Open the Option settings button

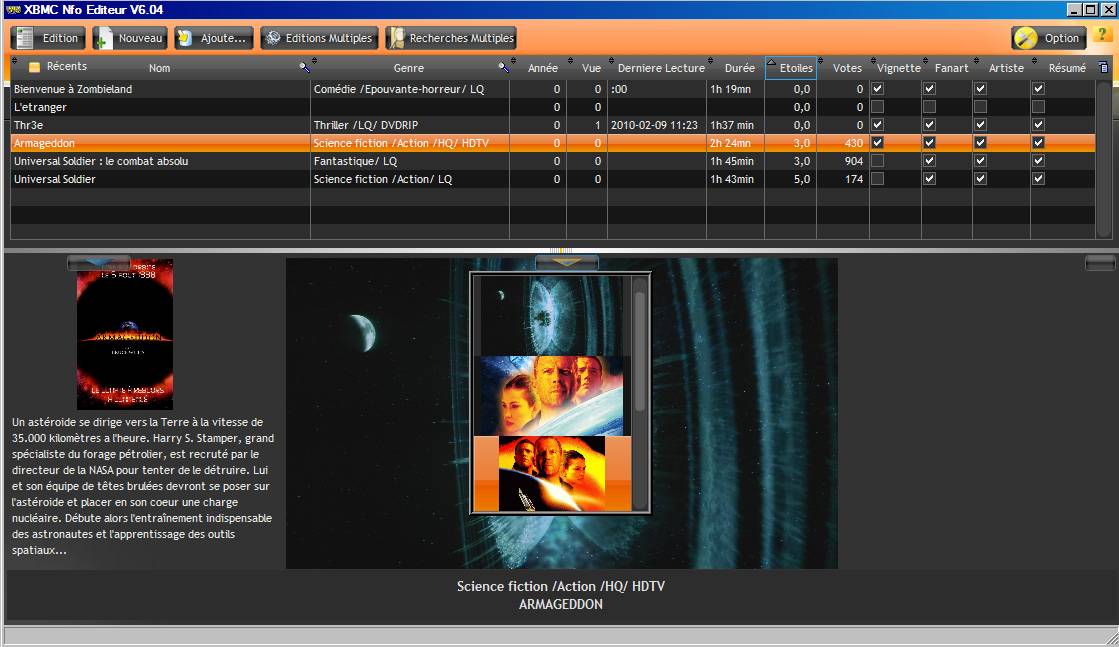(x=1048, y=38)
